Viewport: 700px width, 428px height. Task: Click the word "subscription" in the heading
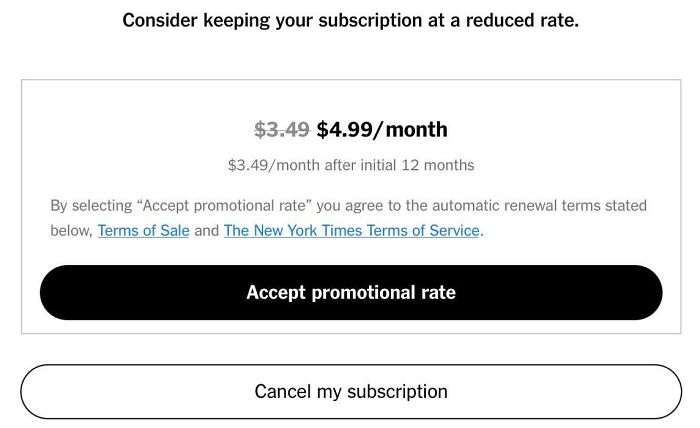click(370, 21)
